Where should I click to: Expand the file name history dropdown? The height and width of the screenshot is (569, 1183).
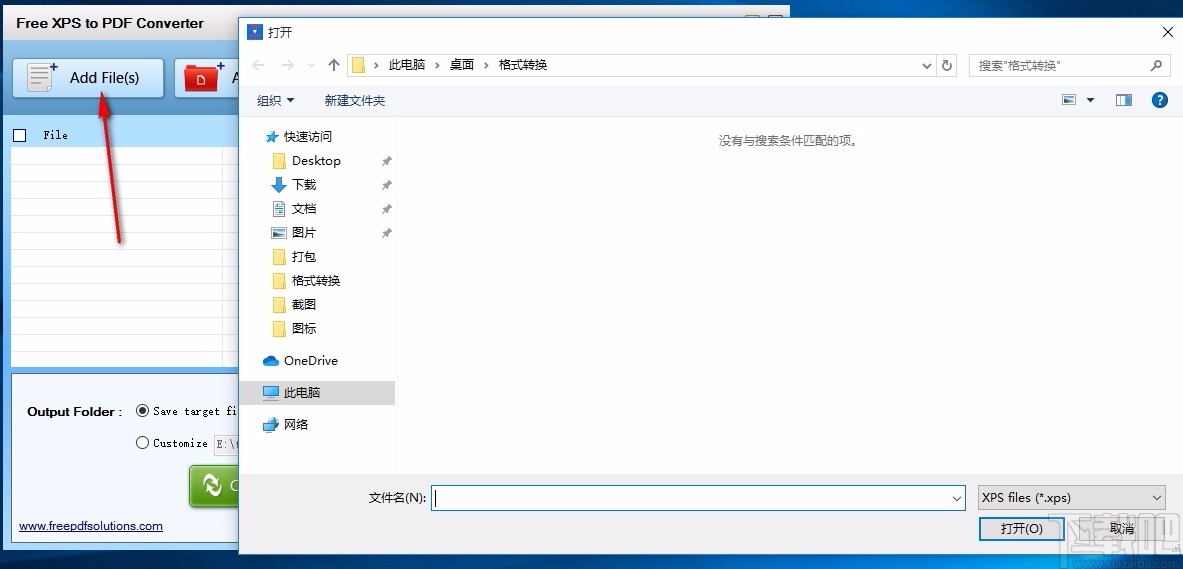pyautogui.click(x=957, y=498)
